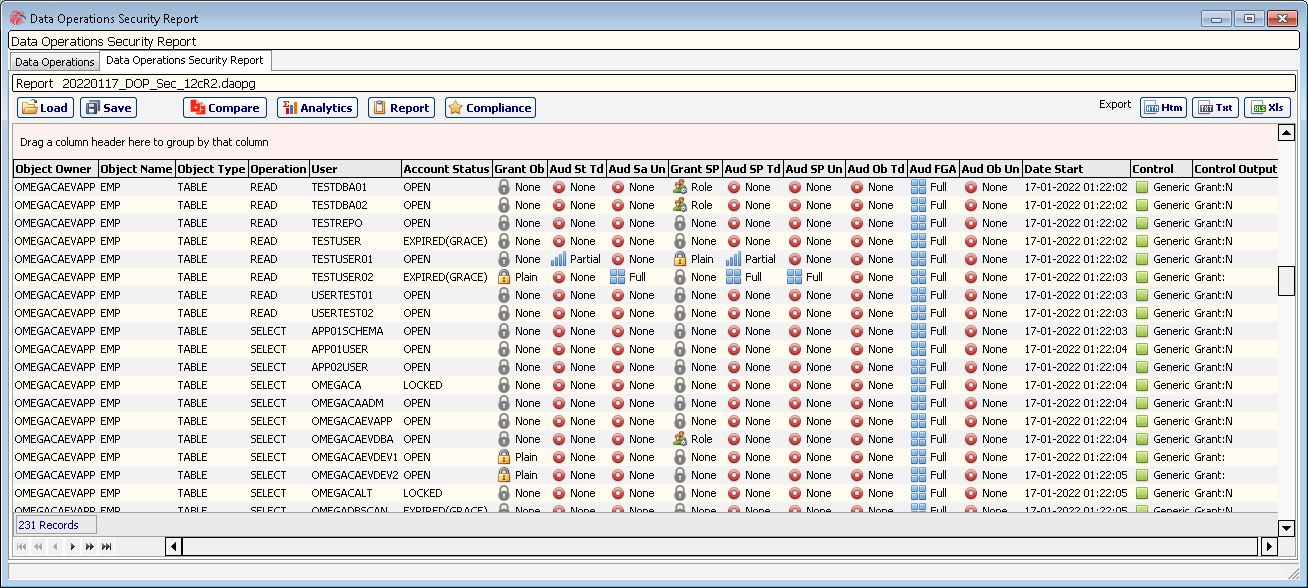Click the Control column header
This screenshot has width=1308, height=588.
(1161, 169)
